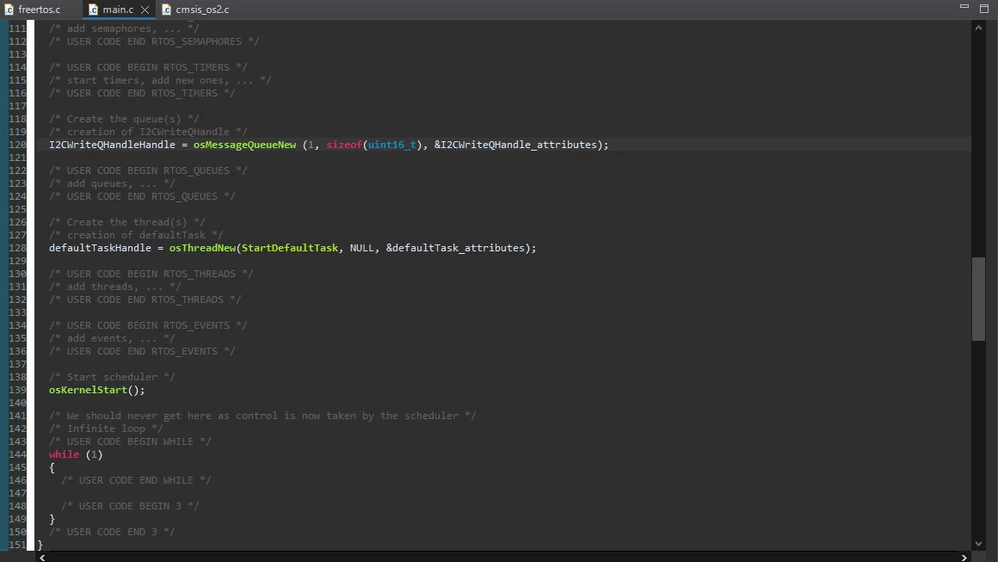Click the vertical scrollbar up arrow
Image resolution: width=998 pixels, height=562 pixels.
pyautogui.click(x=978, y=28)
